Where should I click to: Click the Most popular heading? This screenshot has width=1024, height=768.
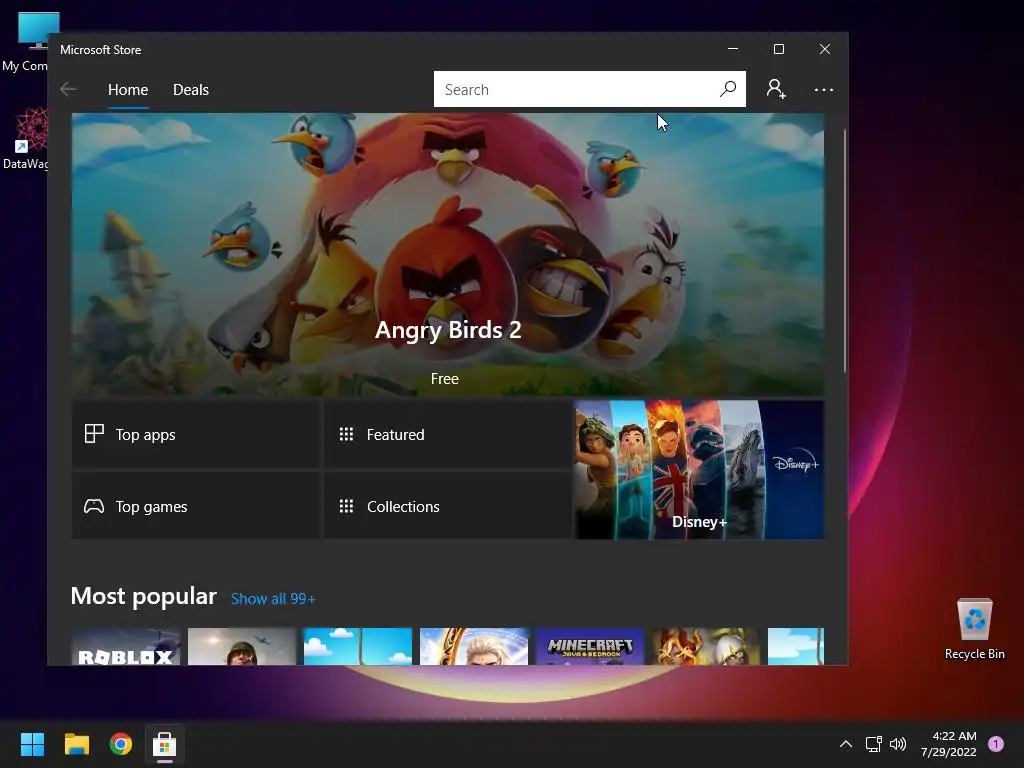point(144,596)
